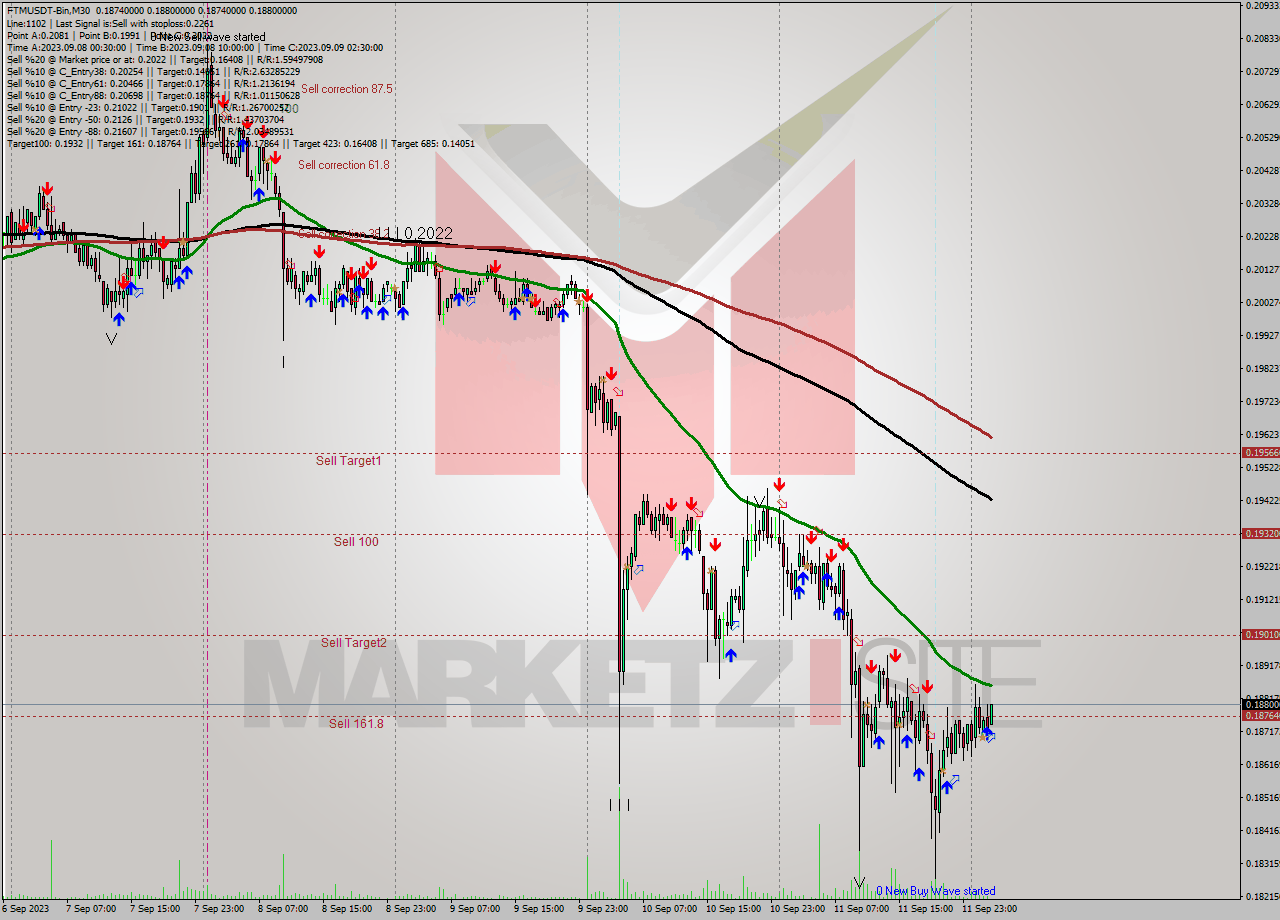
Task: Click the red 0.19320 price tag
Action: pyautogui.click(x=1259, y=534)
